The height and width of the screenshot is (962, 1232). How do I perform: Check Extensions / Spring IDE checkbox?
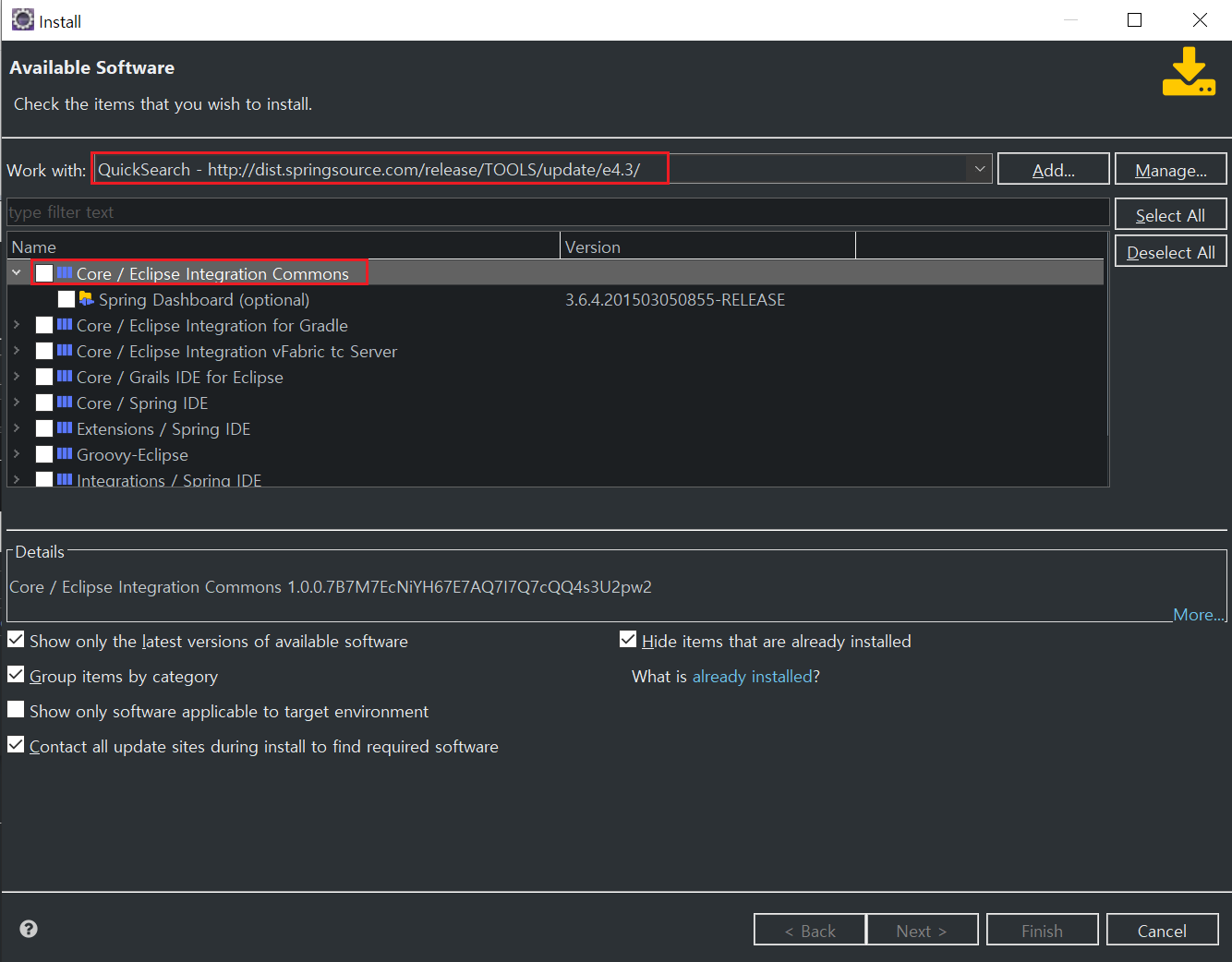click(44, 428)
